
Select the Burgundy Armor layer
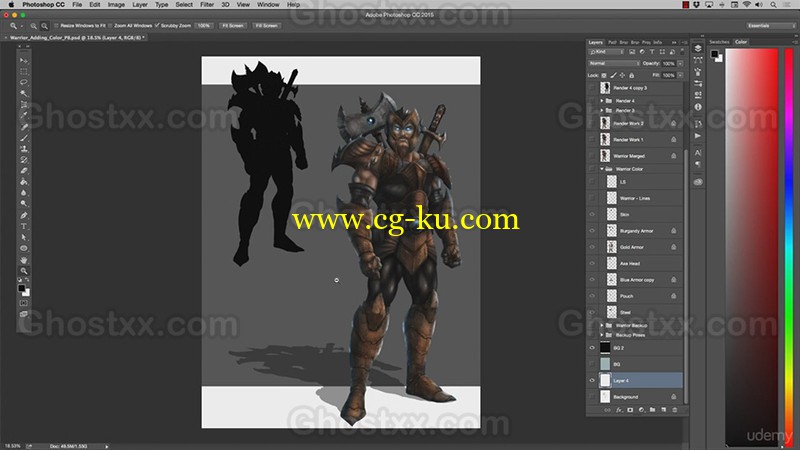pos(636,231)
